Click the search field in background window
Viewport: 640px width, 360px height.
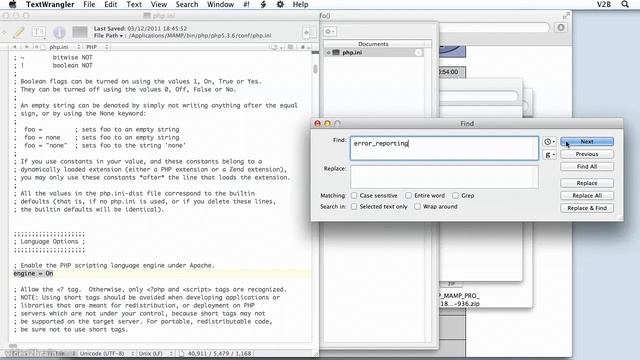[494, 27]
